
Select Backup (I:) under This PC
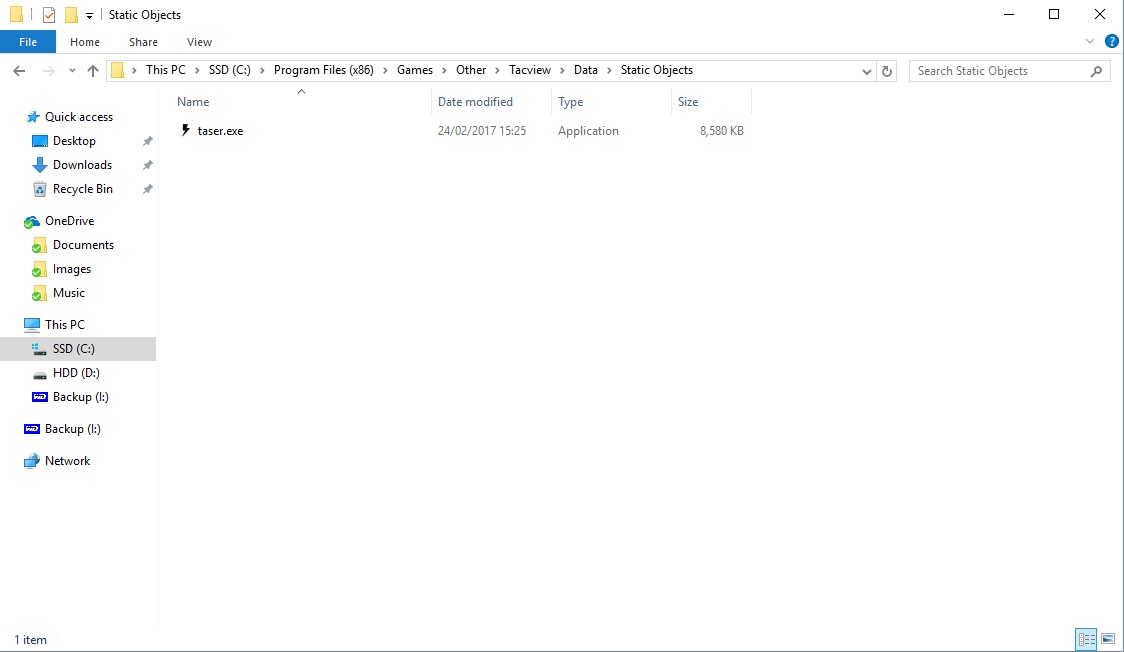point(80,397)
